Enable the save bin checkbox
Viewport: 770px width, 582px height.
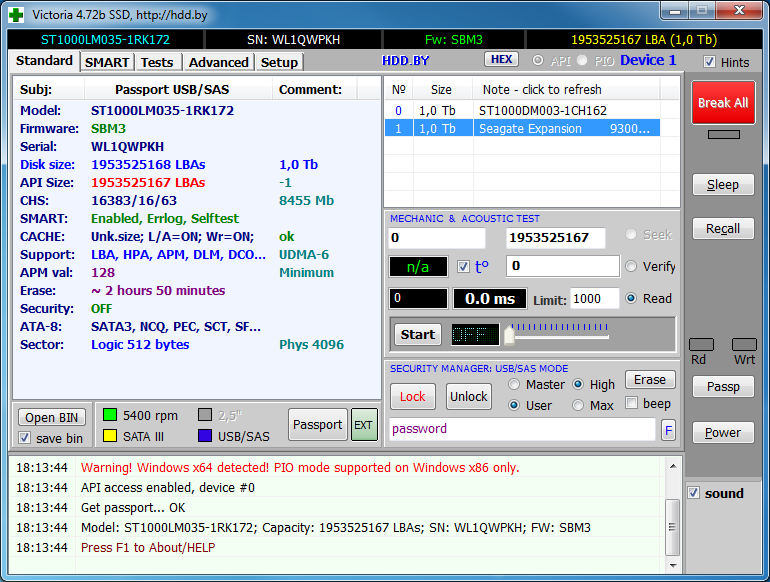(25, 438)
